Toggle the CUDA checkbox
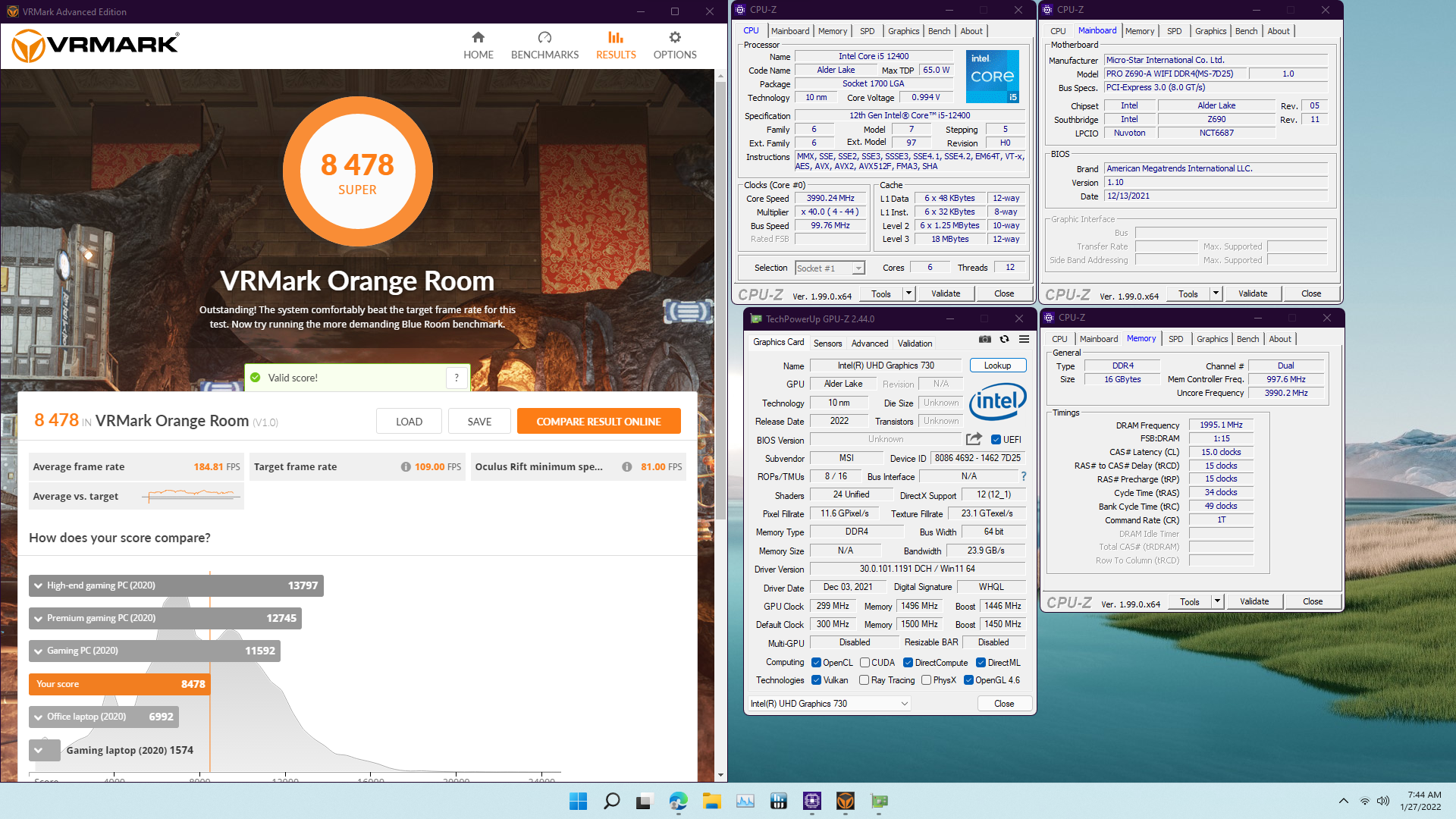The height and width of the screenshot is (819, 1456). pos(864,663)
